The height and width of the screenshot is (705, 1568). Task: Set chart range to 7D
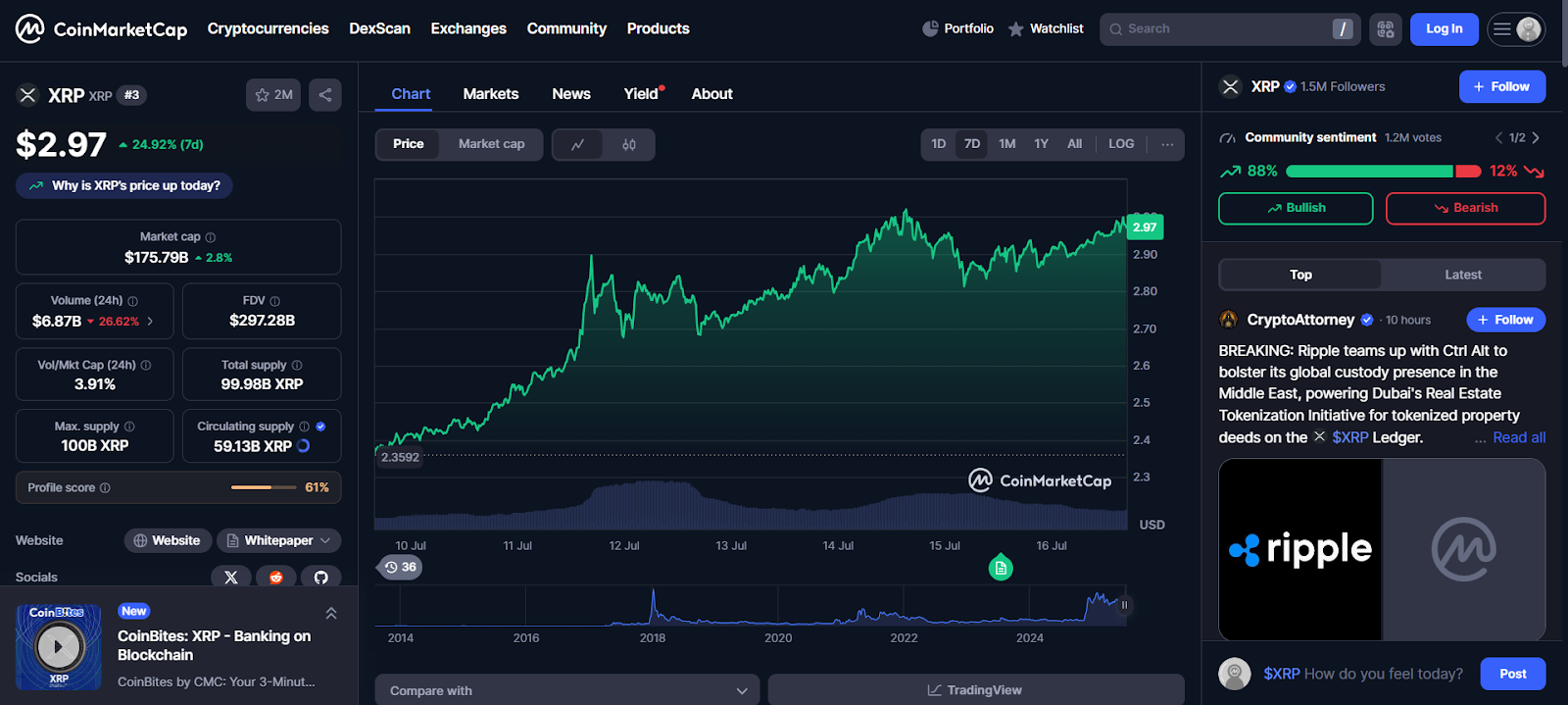click(x=972, y=144)
